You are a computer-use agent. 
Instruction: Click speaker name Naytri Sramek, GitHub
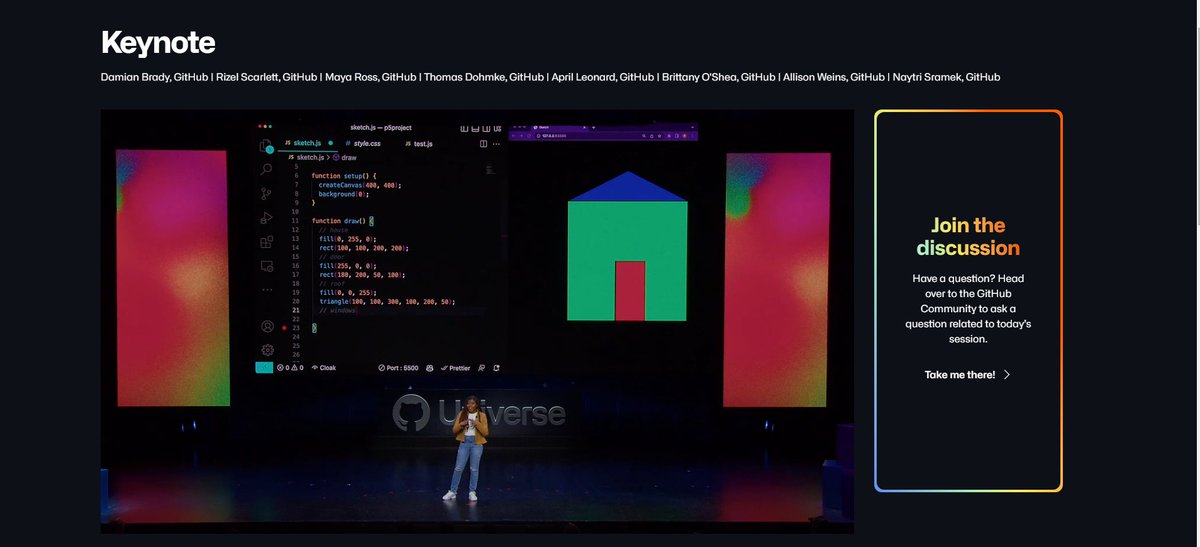coord(947,77)
